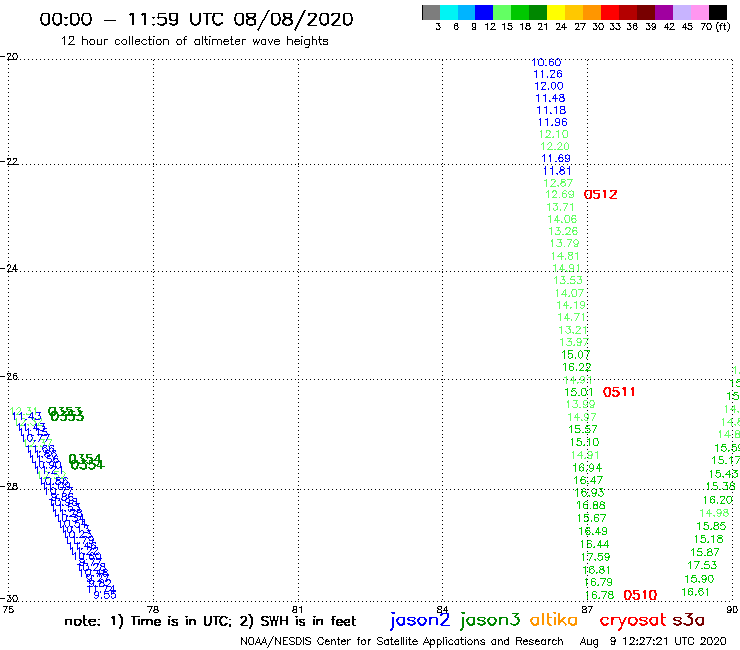Click the 16.20 wave height value
This screenshot has width=740, height=650.
[x=718, y=500]
